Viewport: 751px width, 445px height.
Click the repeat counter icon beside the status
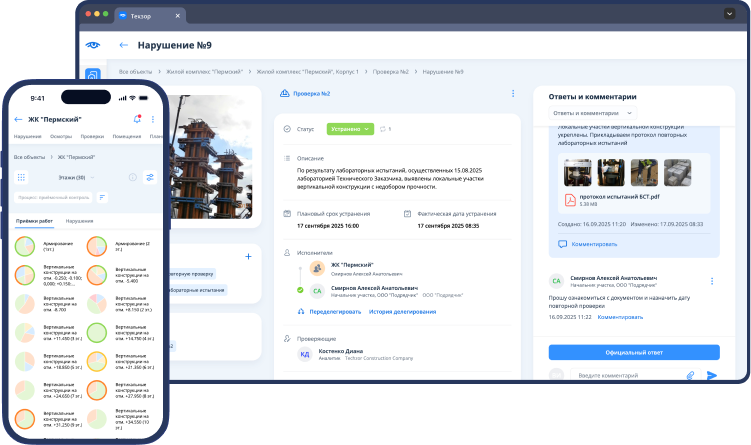point(383,129)
